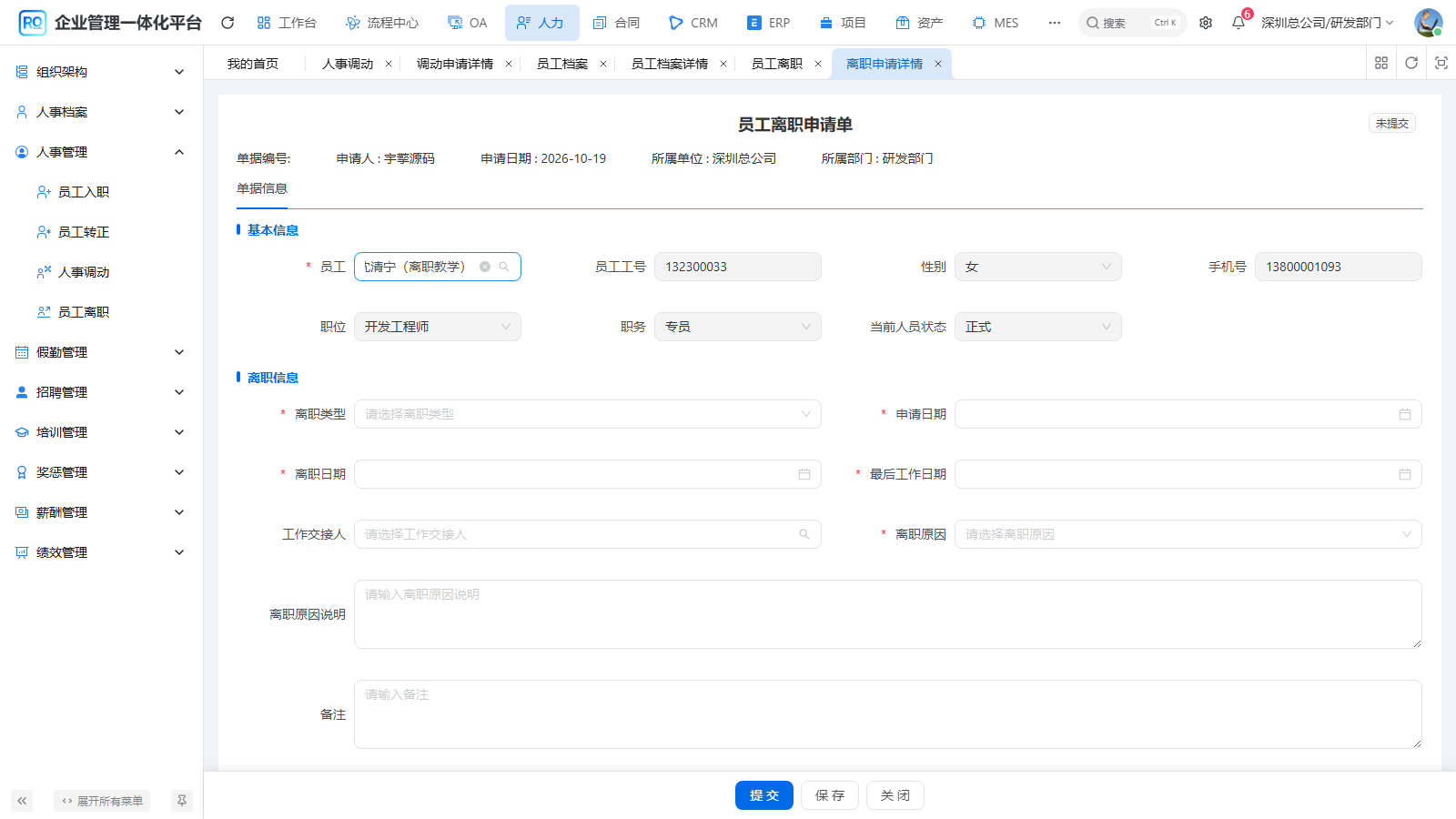Expand the 薪酬管理 menu

click(x=101, y=512)
